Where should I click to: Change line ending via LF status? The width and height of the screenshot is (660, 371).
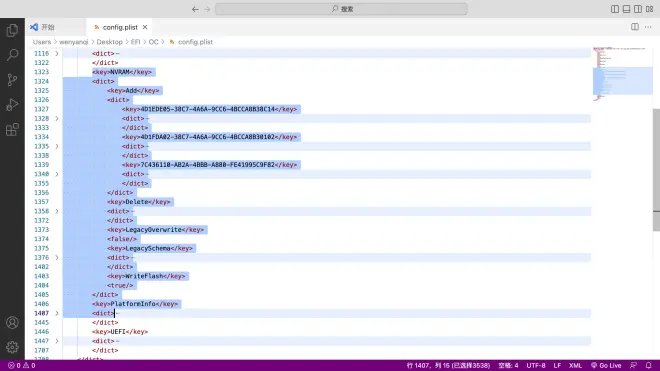click(557, 366)
